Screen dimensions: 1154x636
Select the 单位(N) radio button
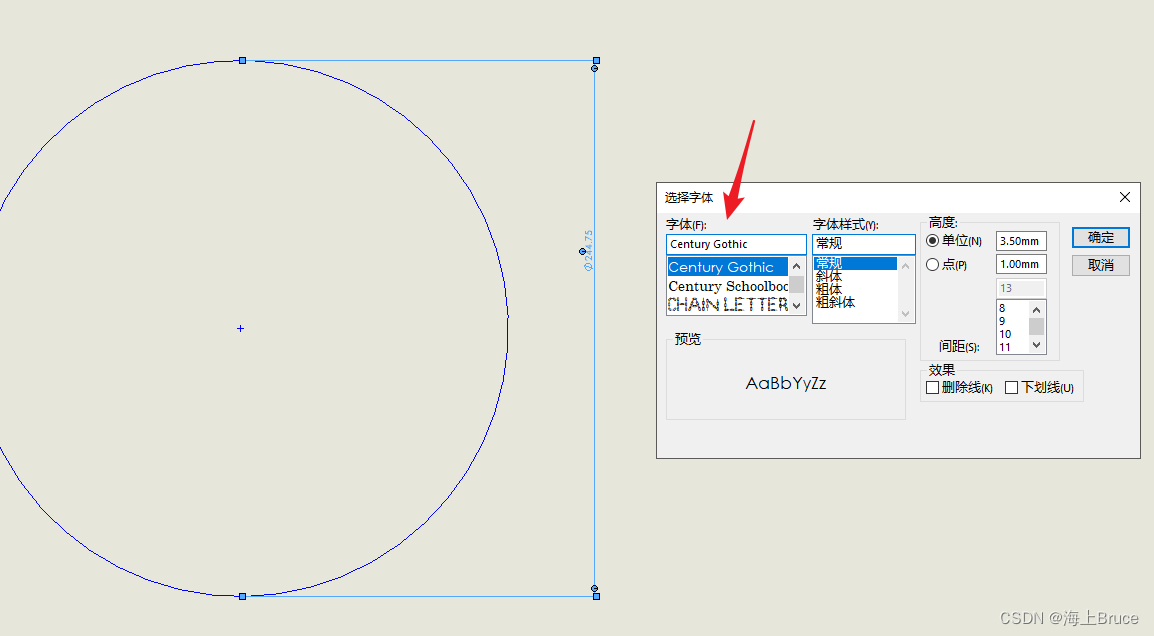pos(932,241)
